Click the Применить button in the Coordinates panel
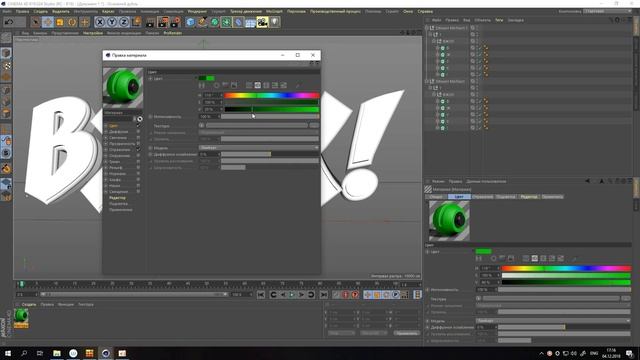This screenshot has width=640, height=360. coord(407,333)
